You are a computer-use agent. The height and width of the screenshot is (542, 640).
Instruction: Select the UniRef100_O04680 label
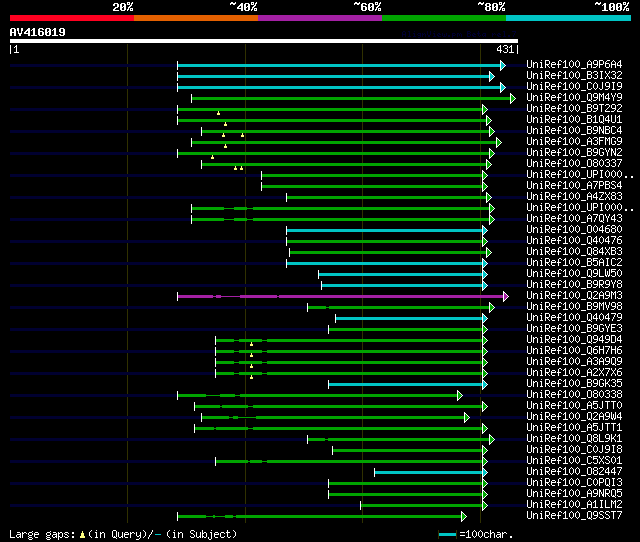tap(574, 229)
